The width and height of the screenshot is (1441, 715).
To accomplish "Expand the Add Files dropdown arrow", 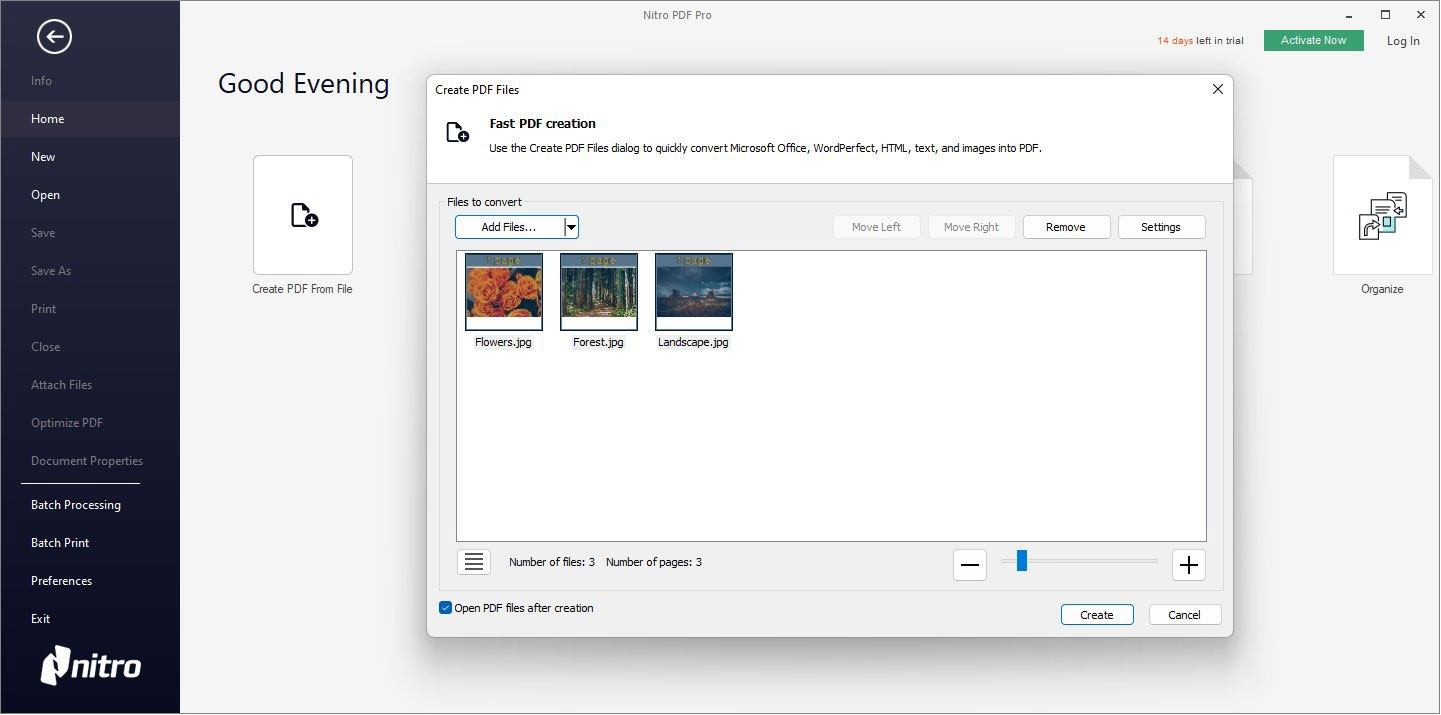I will pos(571,227).
